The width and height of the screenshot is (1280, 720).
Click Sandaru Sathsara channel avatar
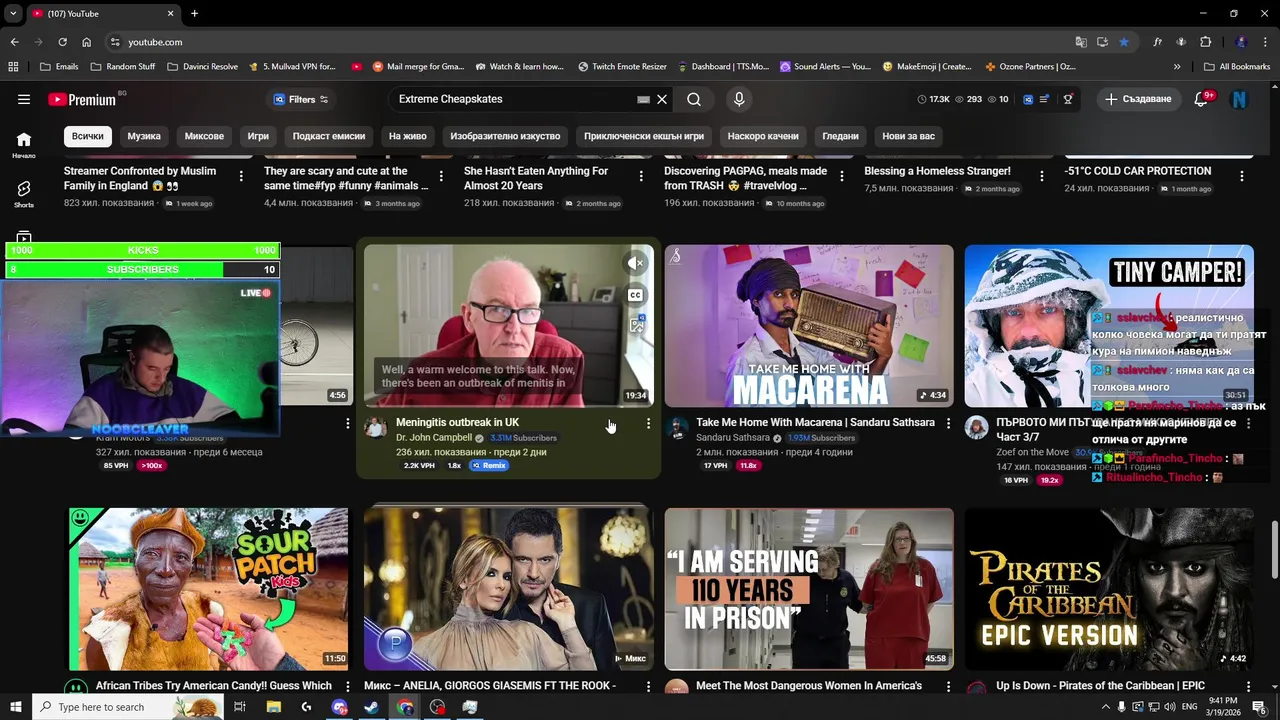click(677, 428)
